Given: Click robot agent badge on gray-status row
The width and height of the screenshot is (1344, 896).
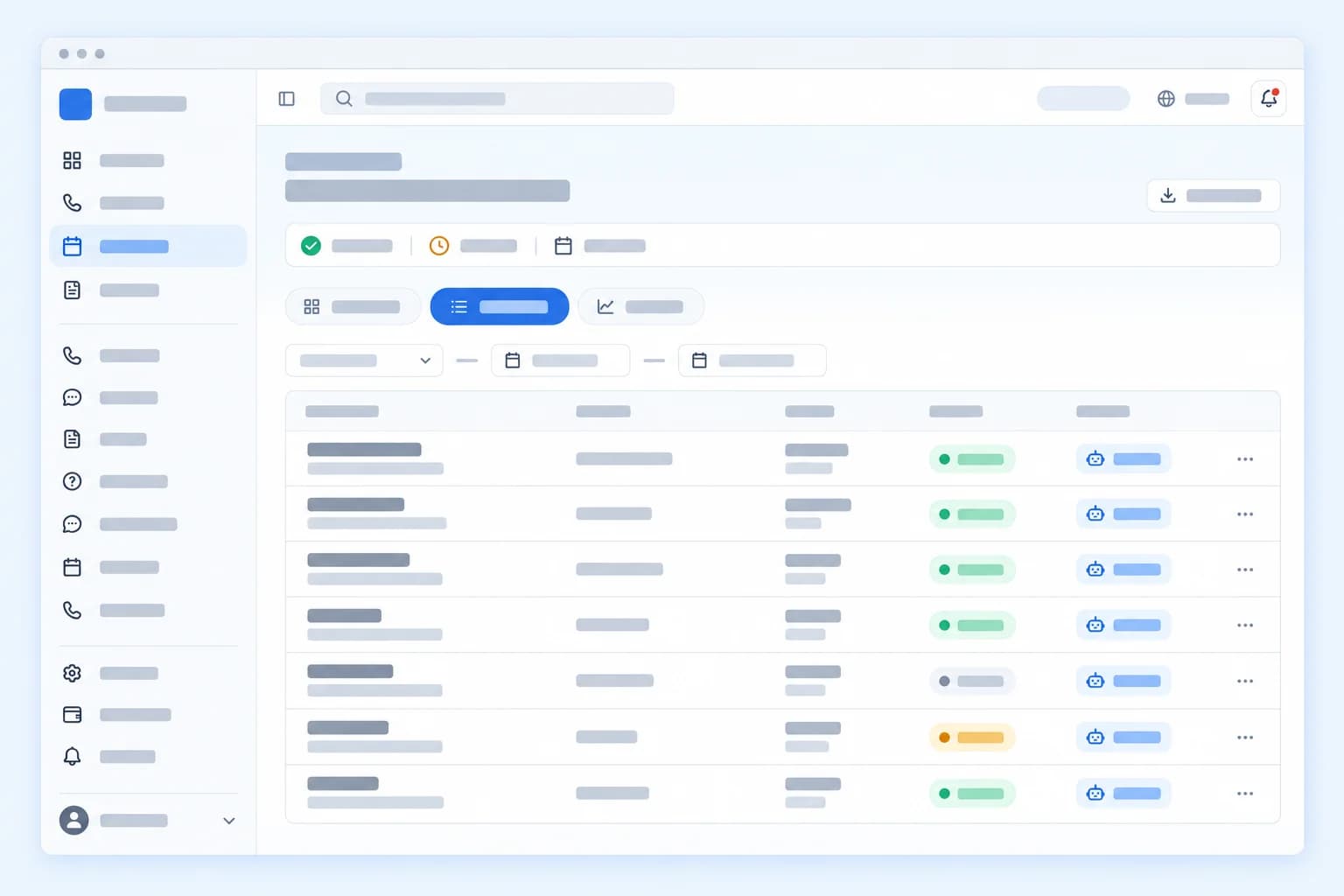Looking at the screenshot, I should click(1123, 682).
